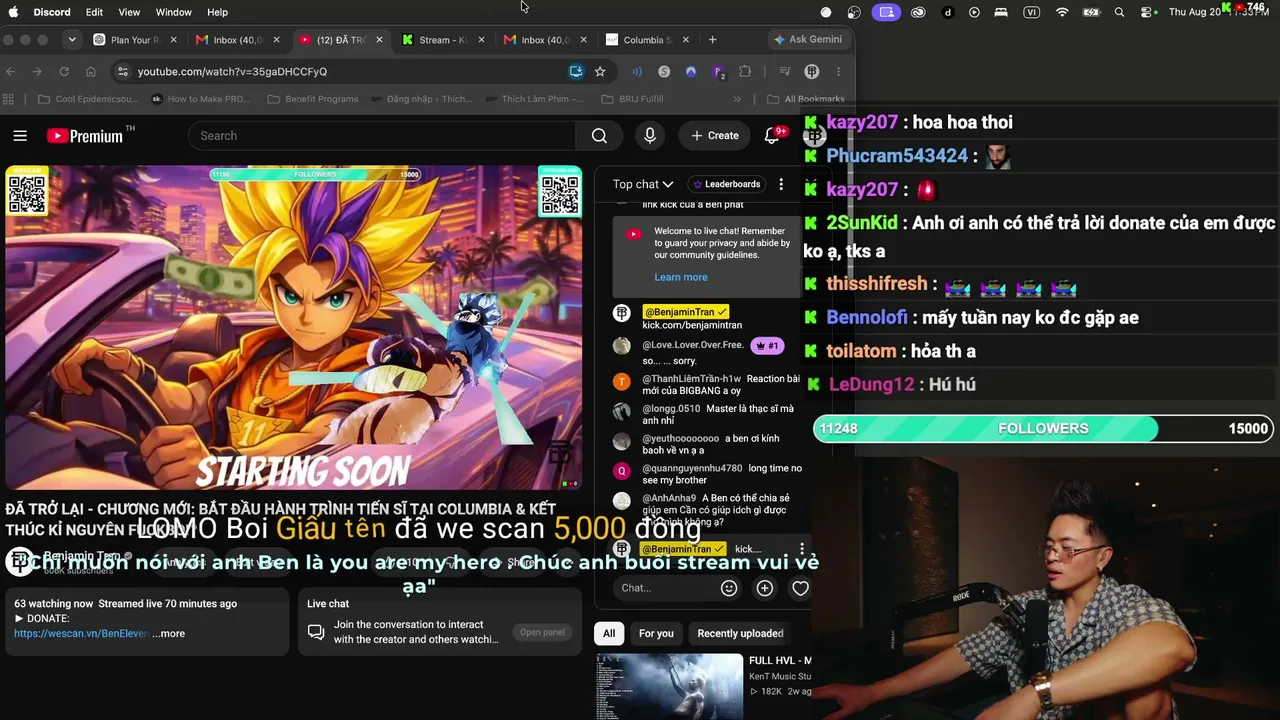The height and width of the screenshot is (720, 1280).
Task: Open Spotlight search in menu bar
Action: (x=1119, y=12)
